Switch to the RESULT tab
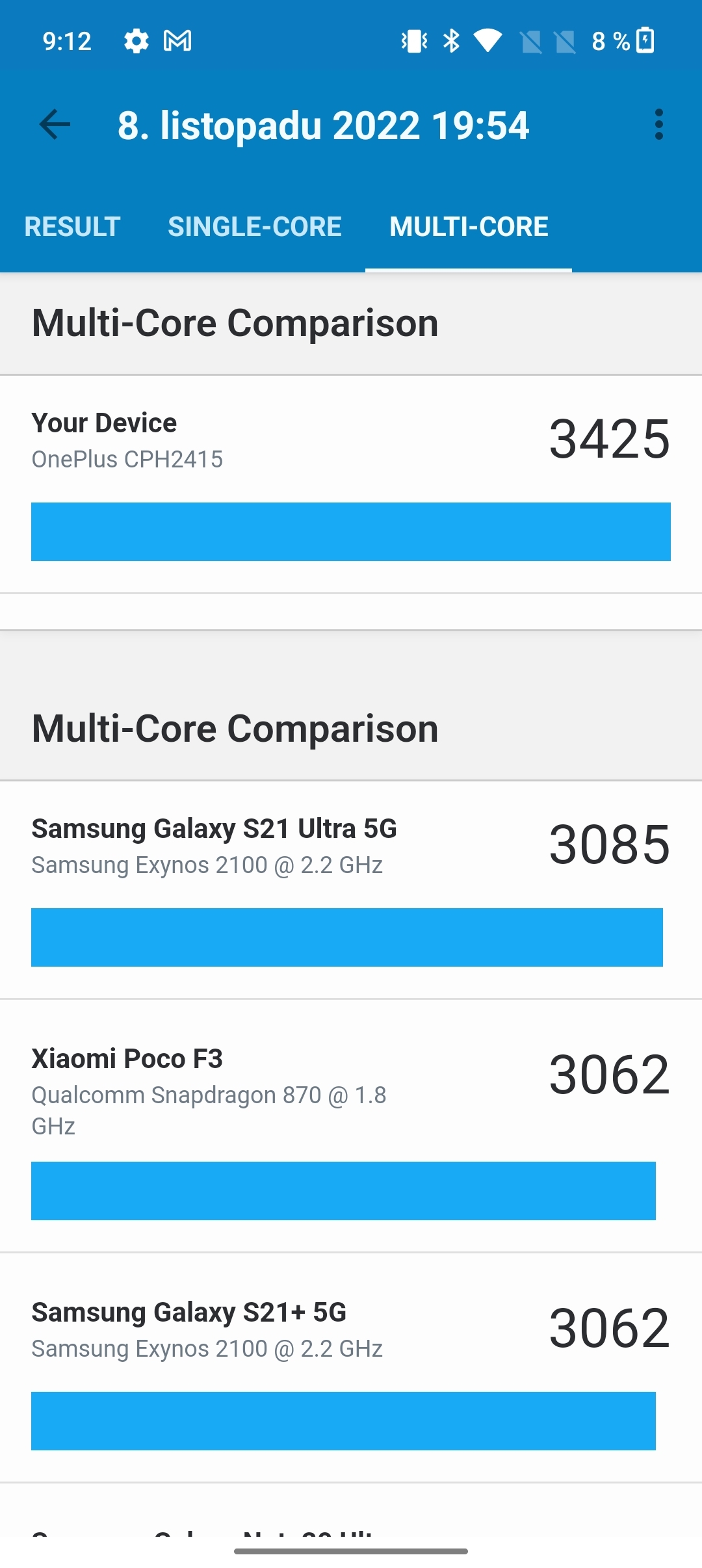Screen dimensions: 702x1568 coord(72,227)
